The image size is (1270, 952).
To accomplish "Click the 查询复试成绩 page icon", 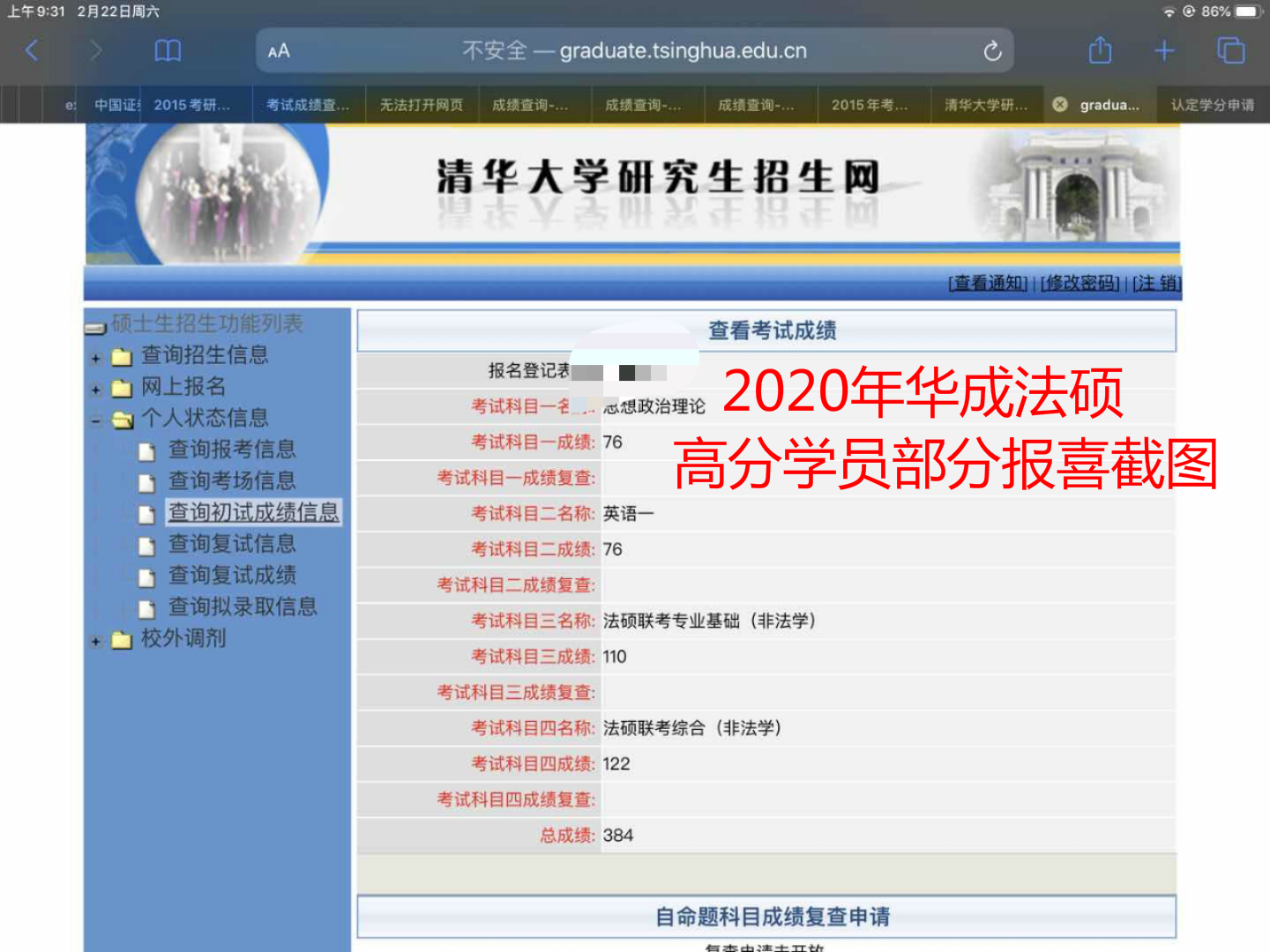I will pyautogui.click(x=147, y=577).
